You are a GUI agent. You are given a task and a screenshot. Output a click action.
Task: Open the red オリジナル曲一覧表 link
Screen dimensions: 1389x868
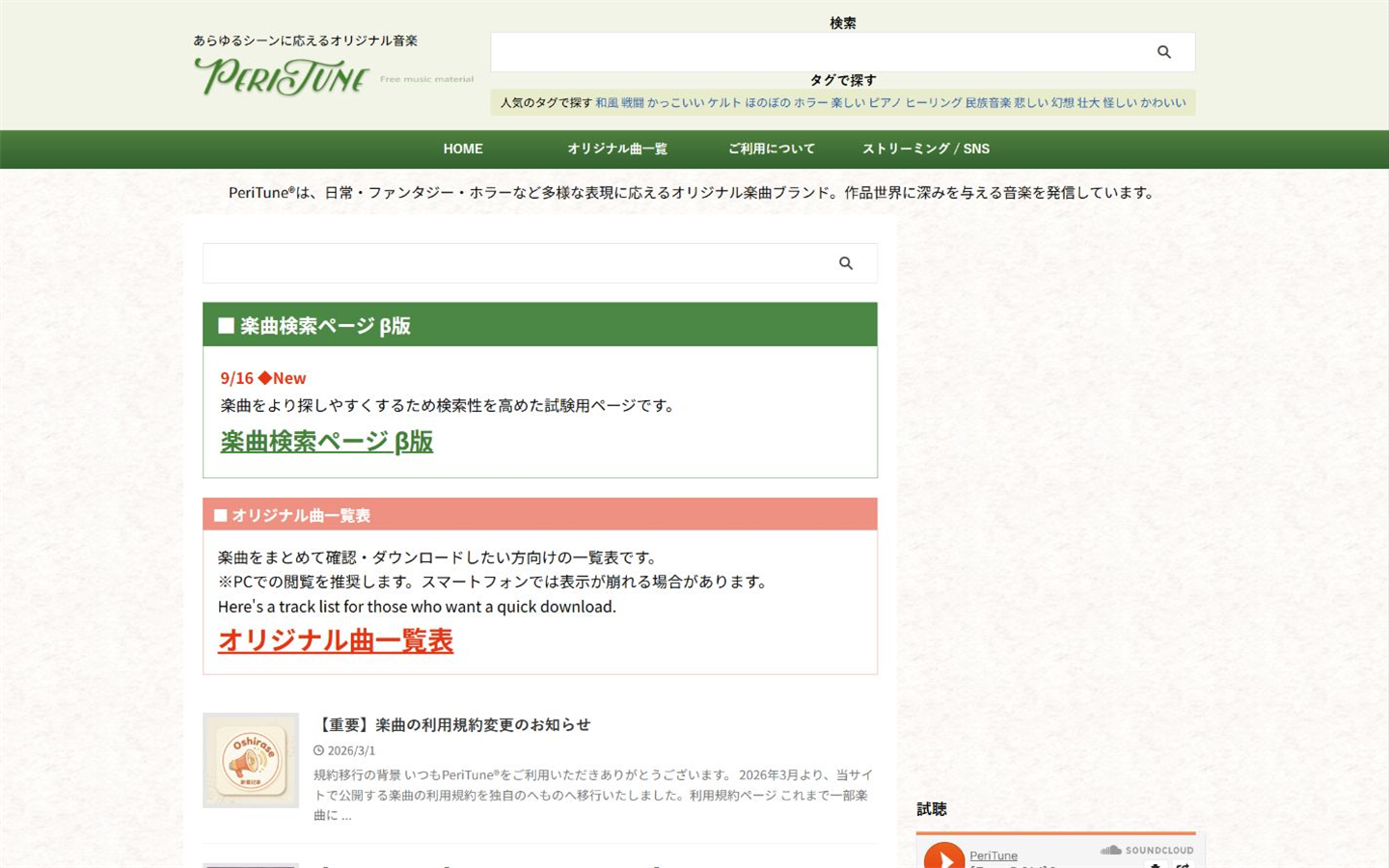coord(336,640)
